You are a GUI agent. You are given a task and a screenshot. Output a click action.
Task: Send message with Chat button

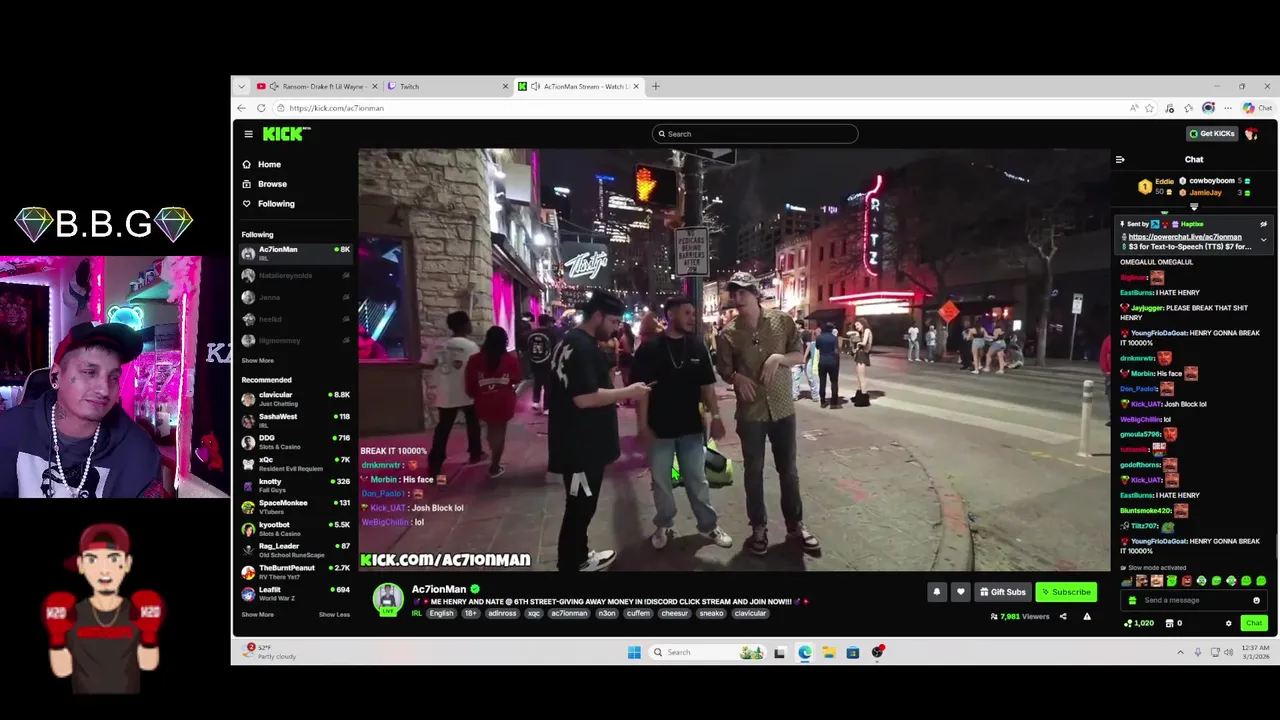point(1254,623)
